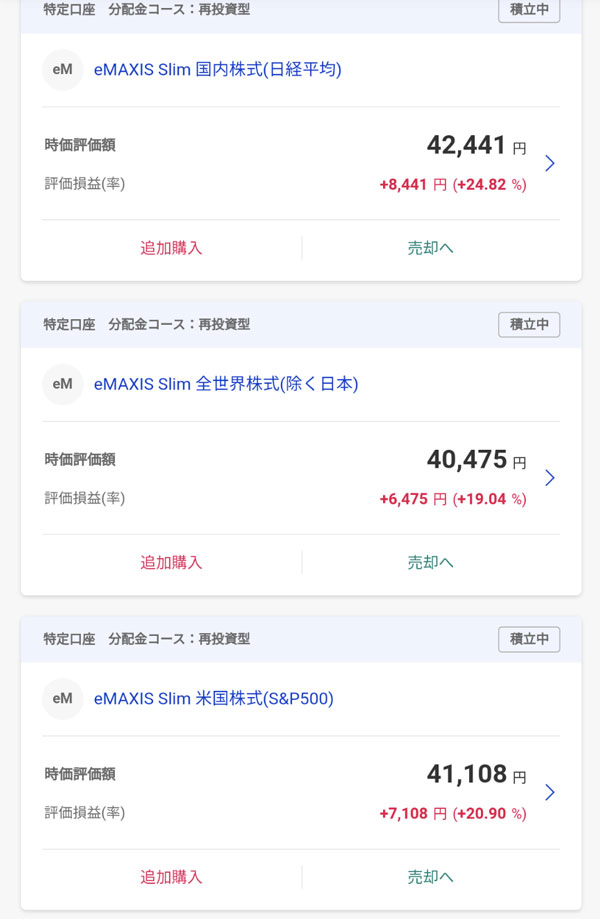Open details chevron for 米国株式(S&P500) fund
Image resolution: width=600 pixels, height=919 pixels.
(549, 792)
